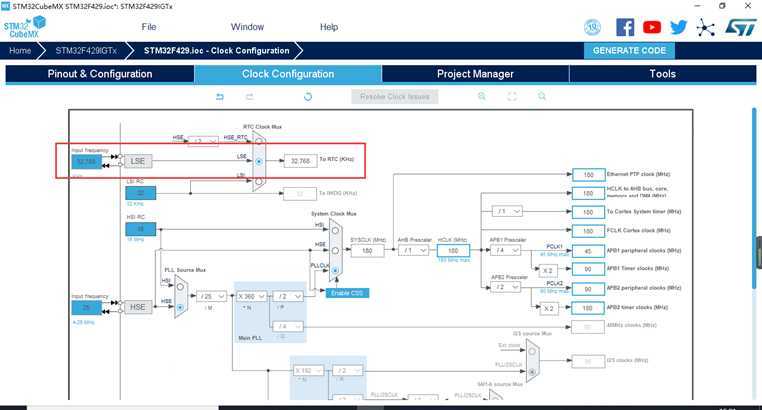Image resolution: width=762 pixels, height=410 pixels.
Task: Click the 10-year anniversary badge icon
Action: (x=592, y=28)
